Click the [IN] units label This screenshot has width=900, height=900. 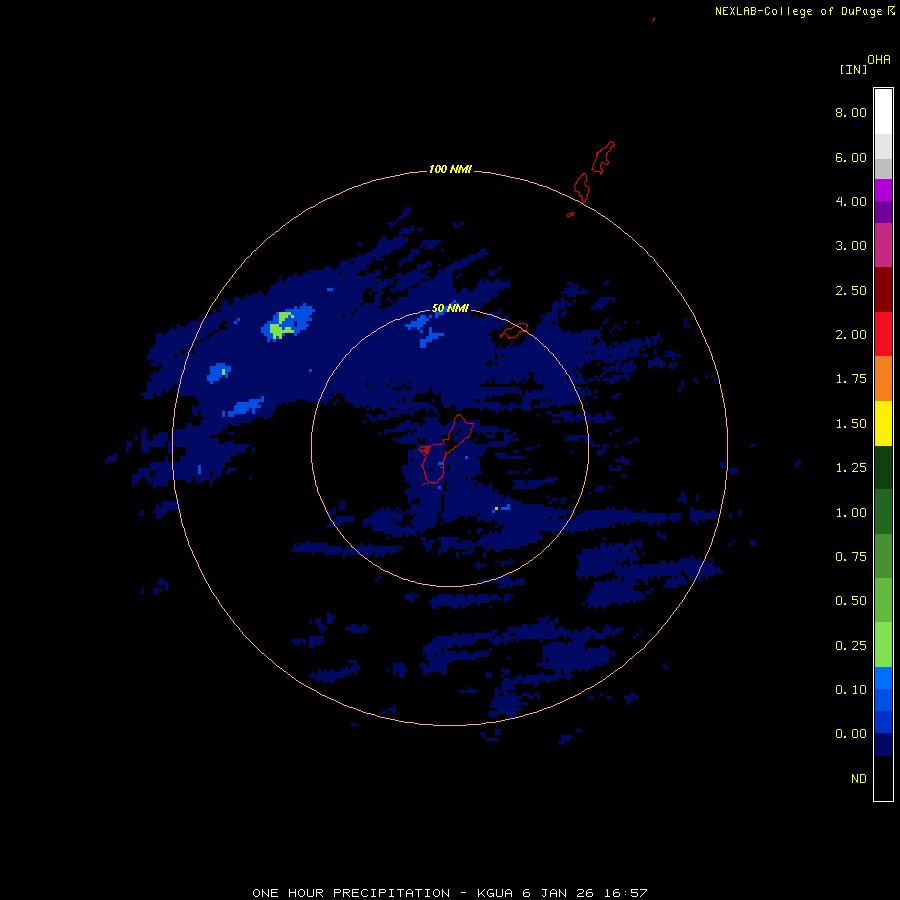853,69
